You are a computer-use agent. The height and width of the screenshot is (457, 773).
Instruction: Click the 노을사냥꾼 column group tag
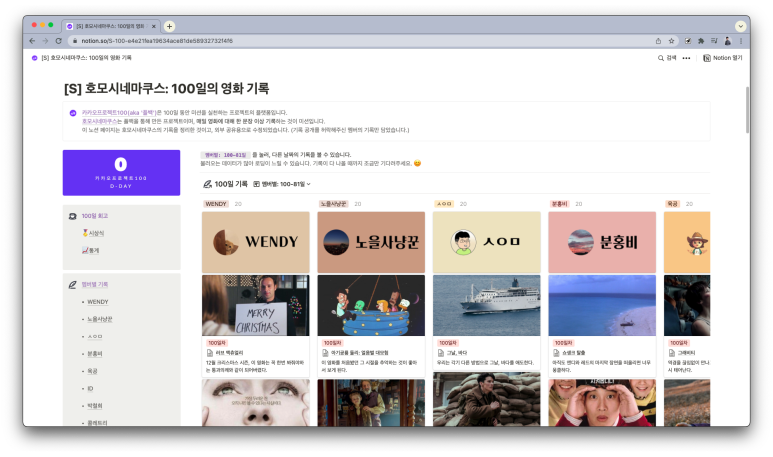[x=334, y=204]
